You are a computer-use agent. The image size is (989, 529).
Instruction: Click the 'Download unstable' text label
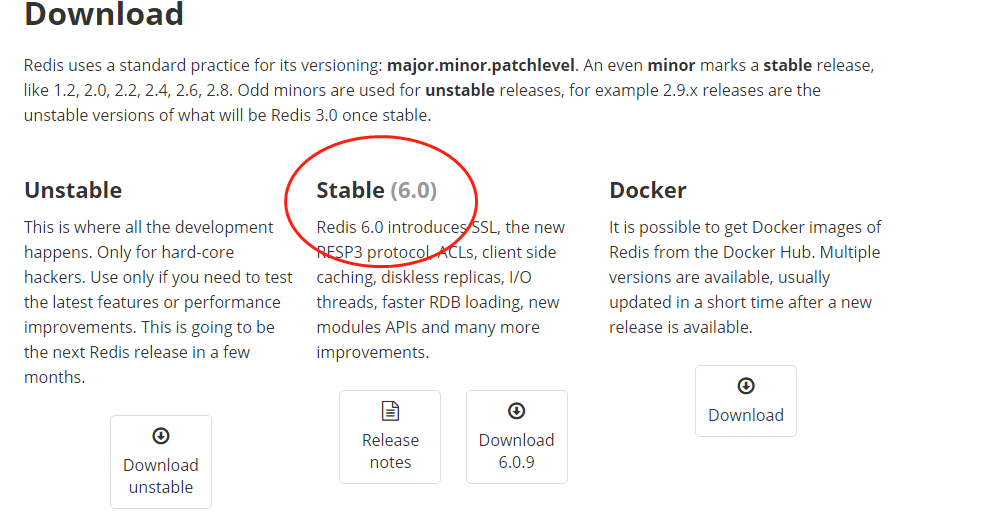[x=161, y=476]
